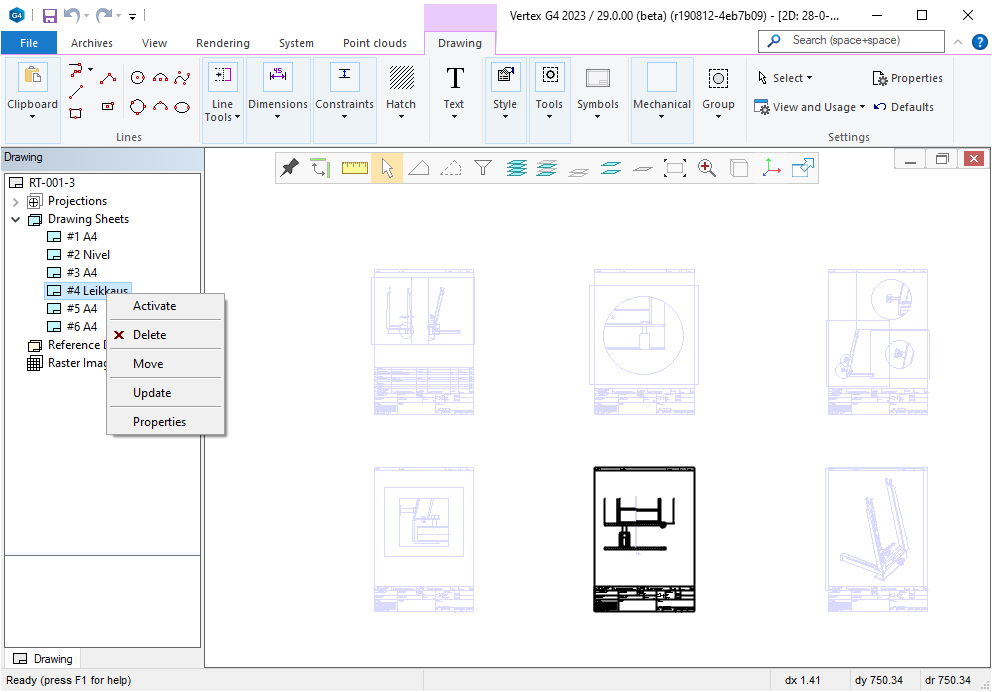Select the black highlighted drawing sheet thumbnail
This screenshot has width=992, height=692.
[x=644, y=539]
